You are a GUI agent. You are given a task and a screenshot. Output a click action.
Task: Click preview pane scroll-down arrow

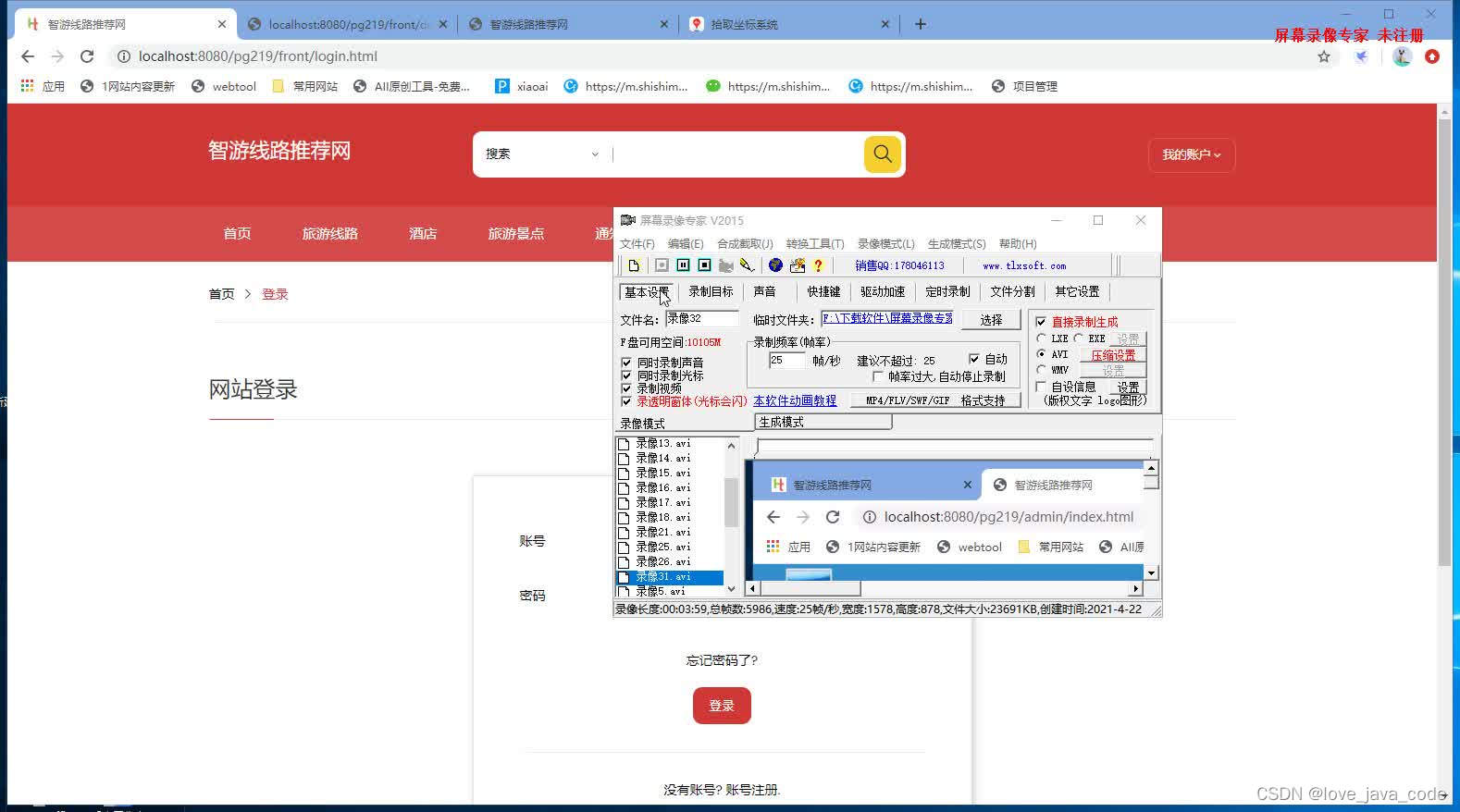(1151, 573)
